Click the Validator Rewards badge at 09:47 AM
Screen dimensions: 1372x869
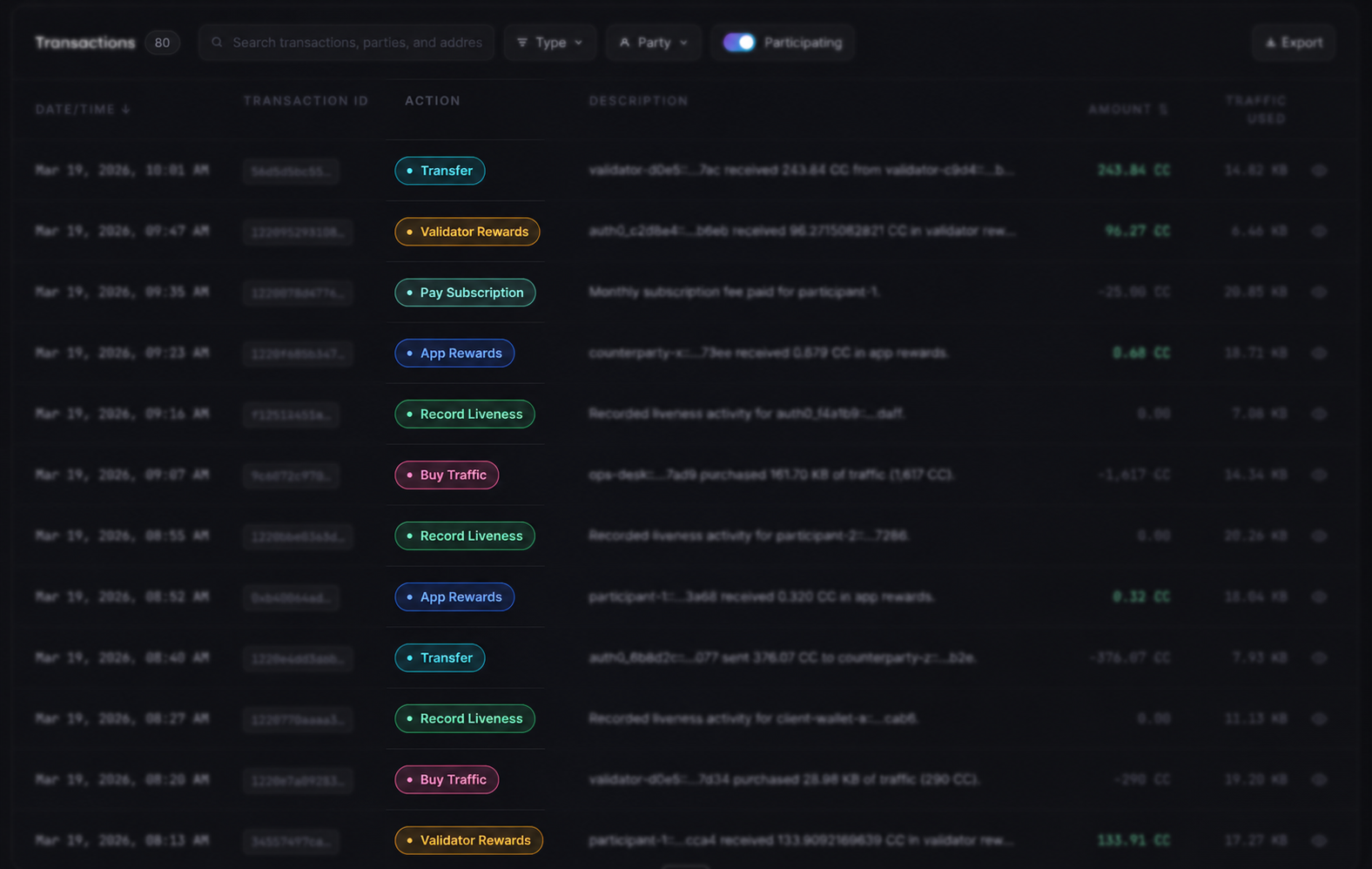pos(467,232)
